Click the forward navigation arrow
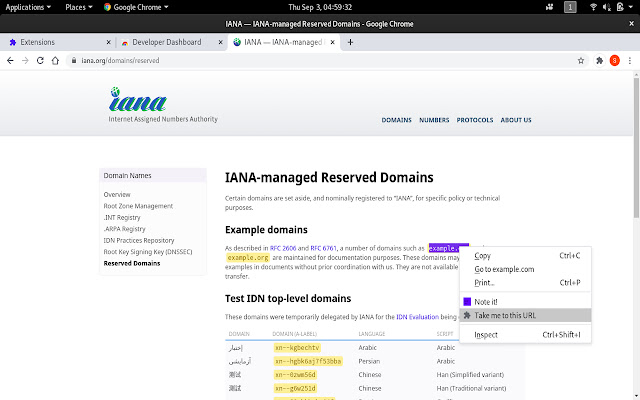640x400 pixels. pos(25,60)
